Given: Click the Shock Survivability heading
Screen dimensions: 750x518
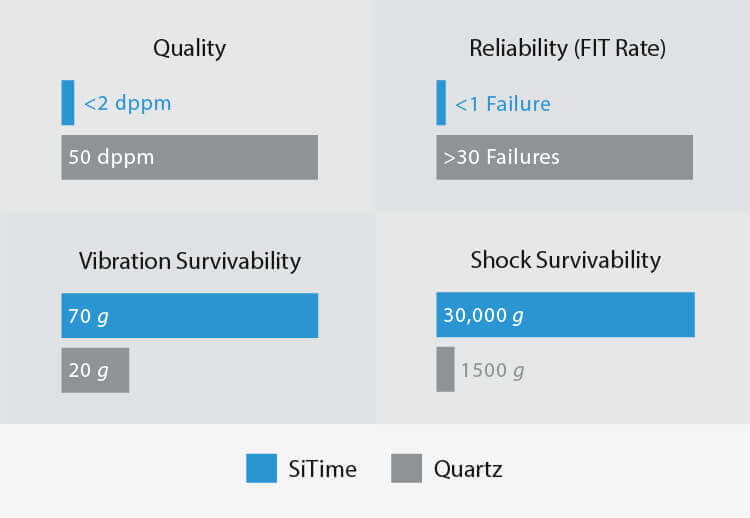Looking at the screenshot, I should [565, 260].
